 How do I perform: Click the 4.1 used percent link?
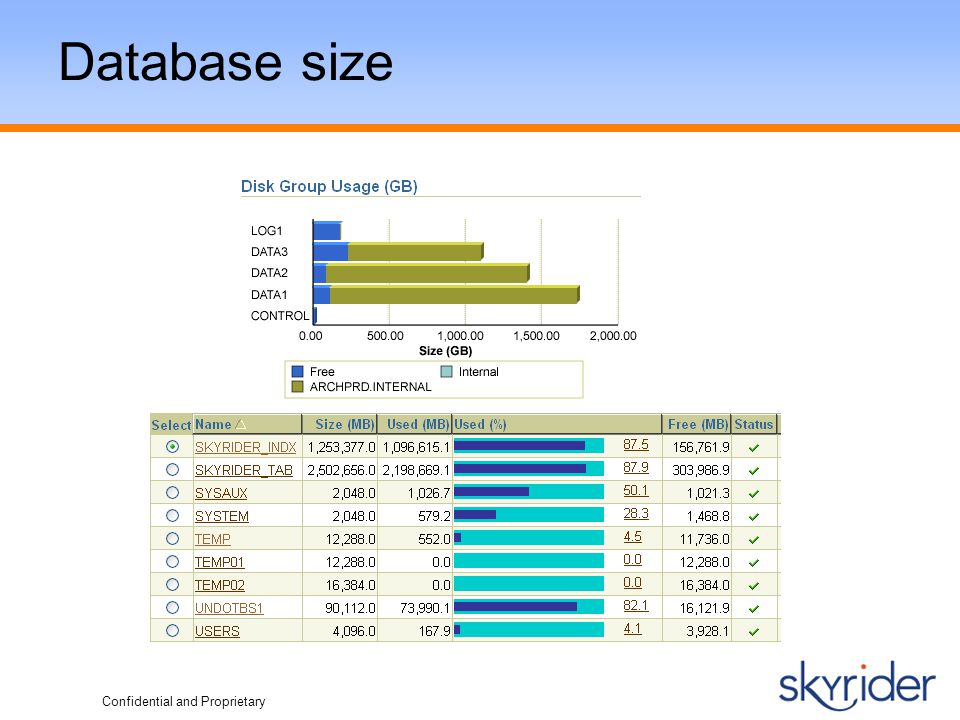pos(632,629)
